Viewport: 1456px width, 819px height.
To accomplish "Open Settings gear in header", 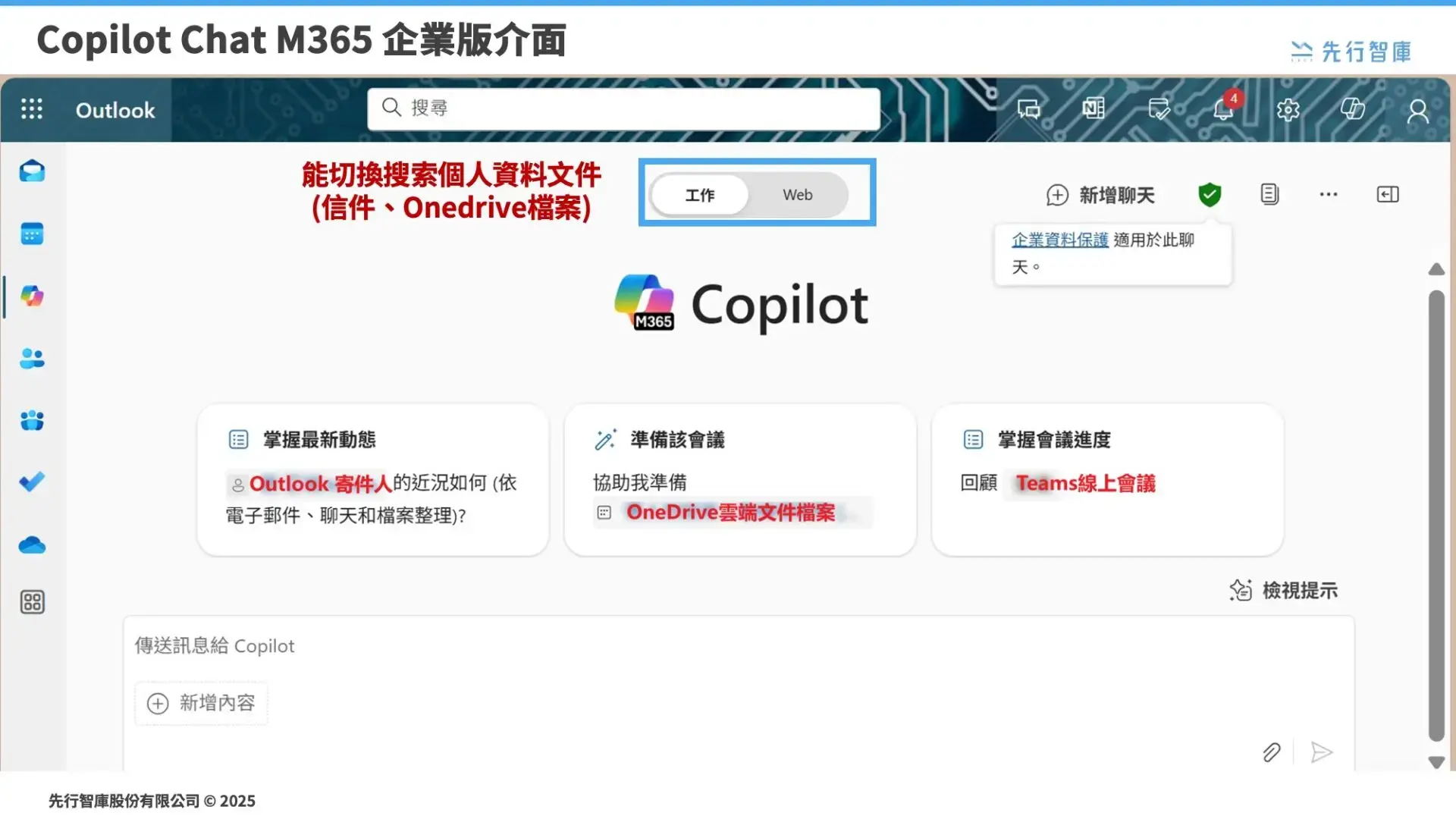I will [x=1288, y=111].
